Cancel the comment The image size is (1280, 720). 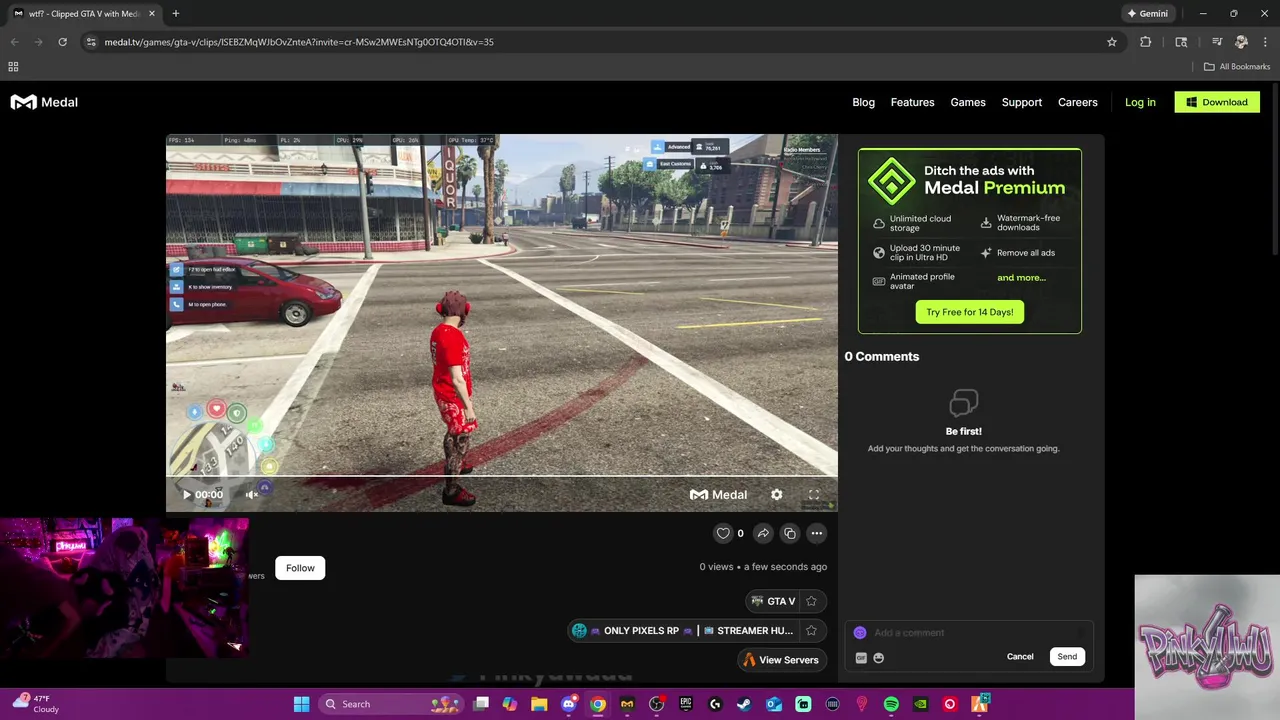1020,657
